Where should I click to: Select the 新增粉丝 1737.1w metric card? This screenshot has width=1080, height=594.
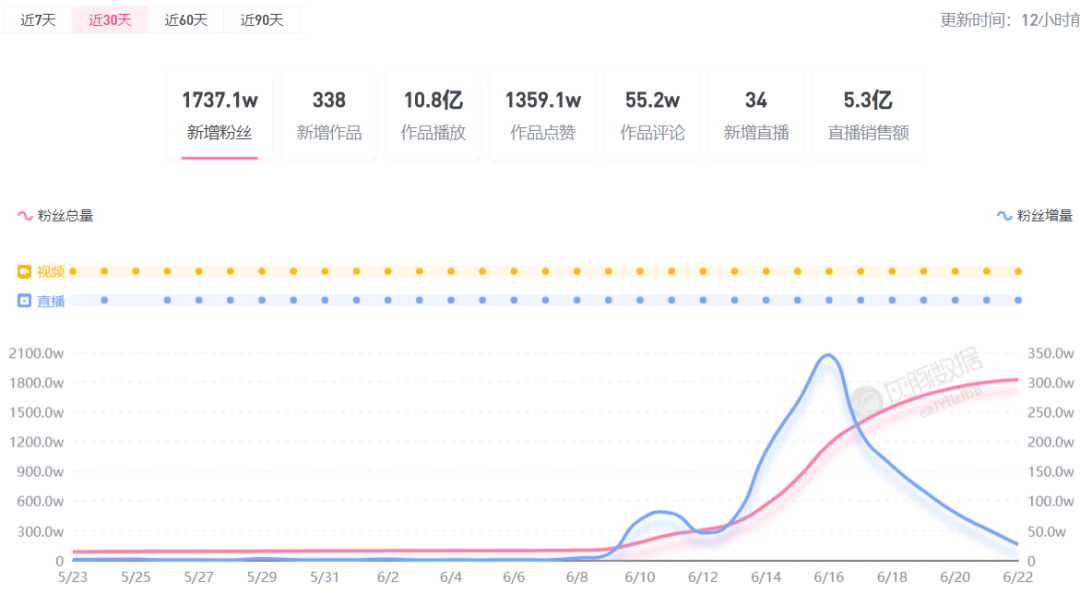point(220,115)
